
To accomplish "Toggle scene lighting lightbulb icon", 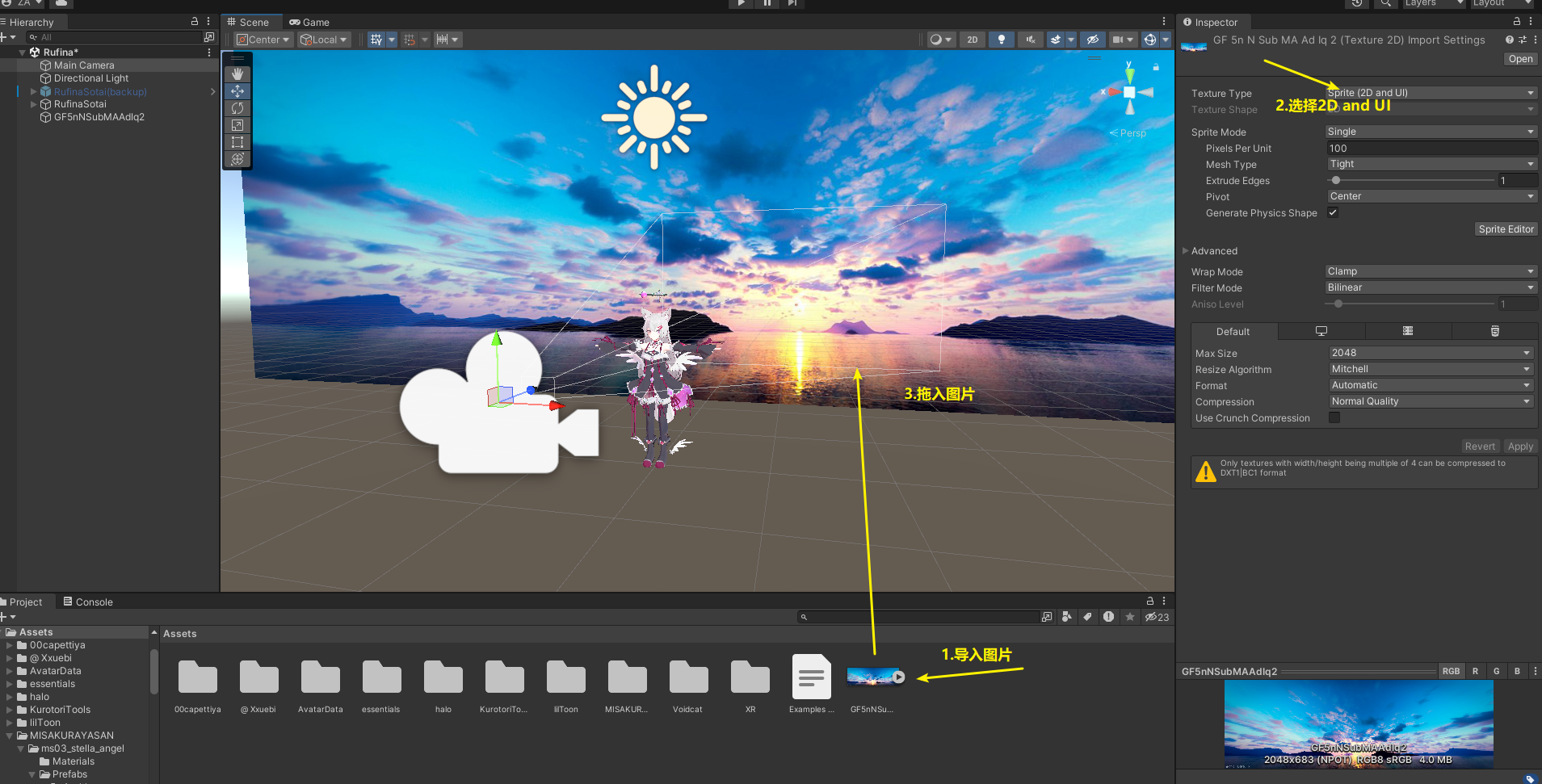I will [1002, 40].
